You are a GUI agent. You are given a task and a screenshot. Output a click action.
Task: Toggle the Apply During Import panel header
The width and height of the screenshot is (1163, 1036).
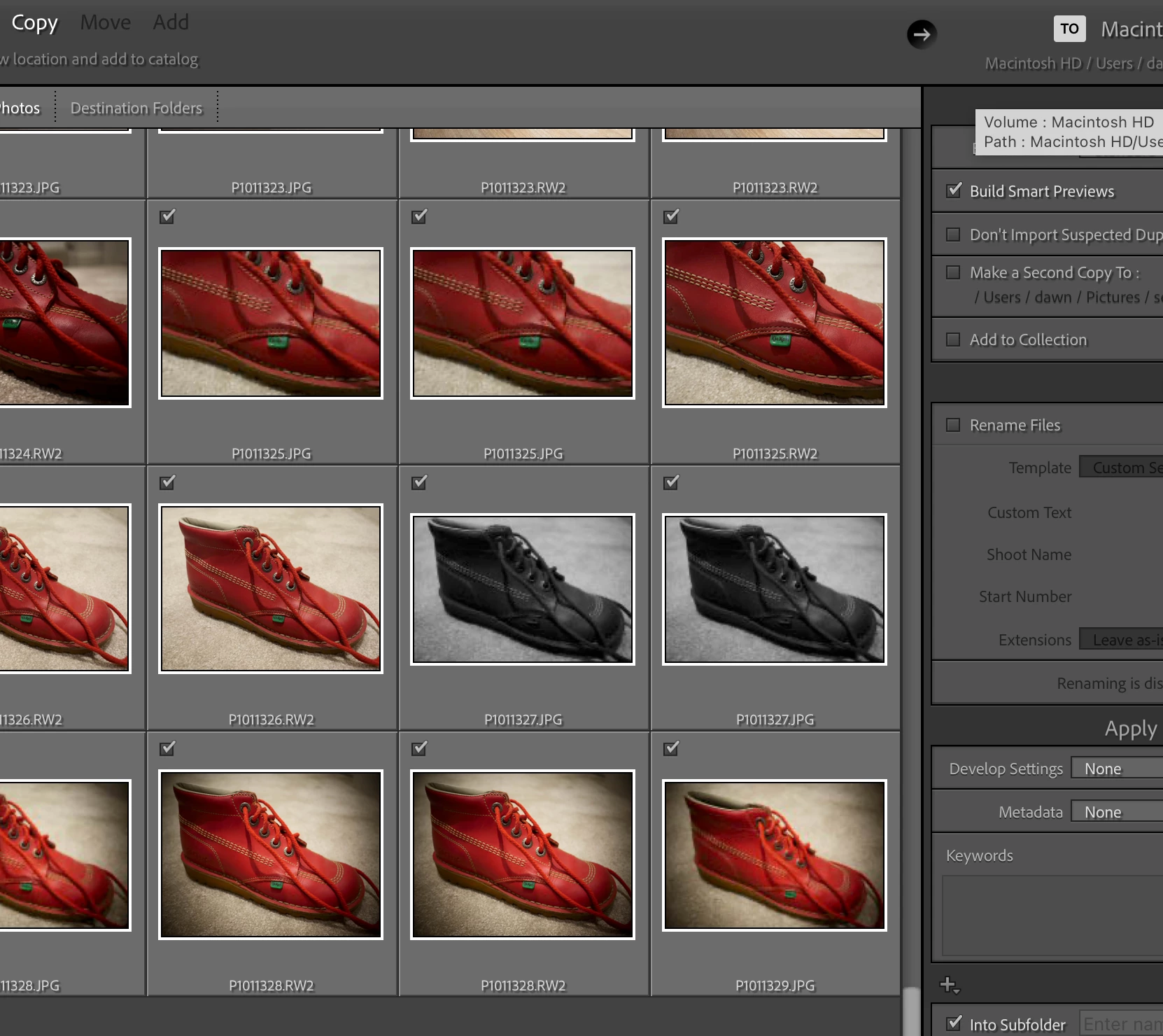coord(1130,729)
